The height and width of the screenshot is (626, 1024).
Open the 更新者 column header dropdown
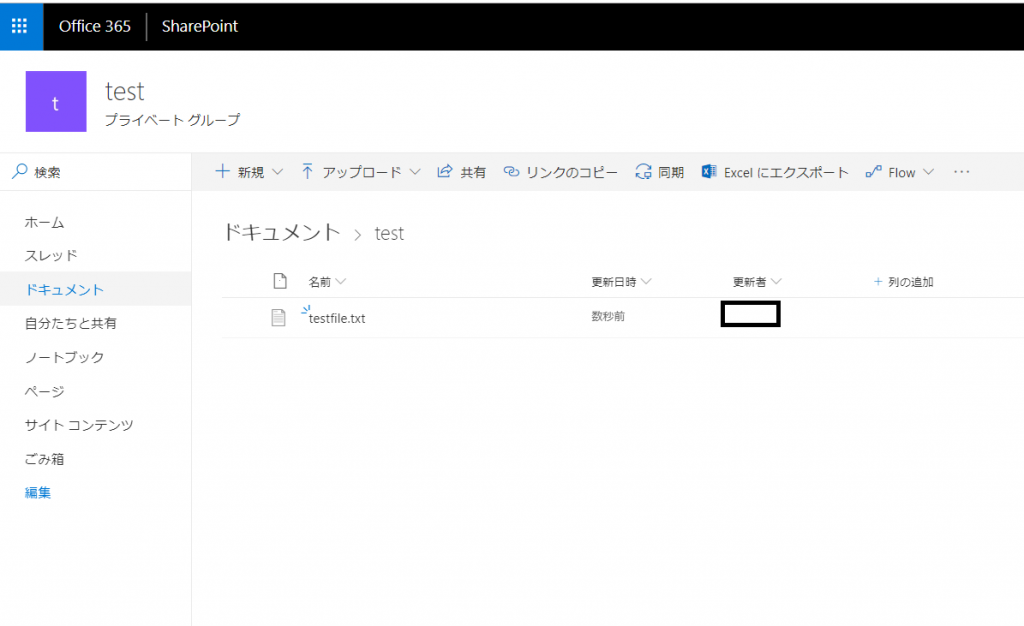757,282
